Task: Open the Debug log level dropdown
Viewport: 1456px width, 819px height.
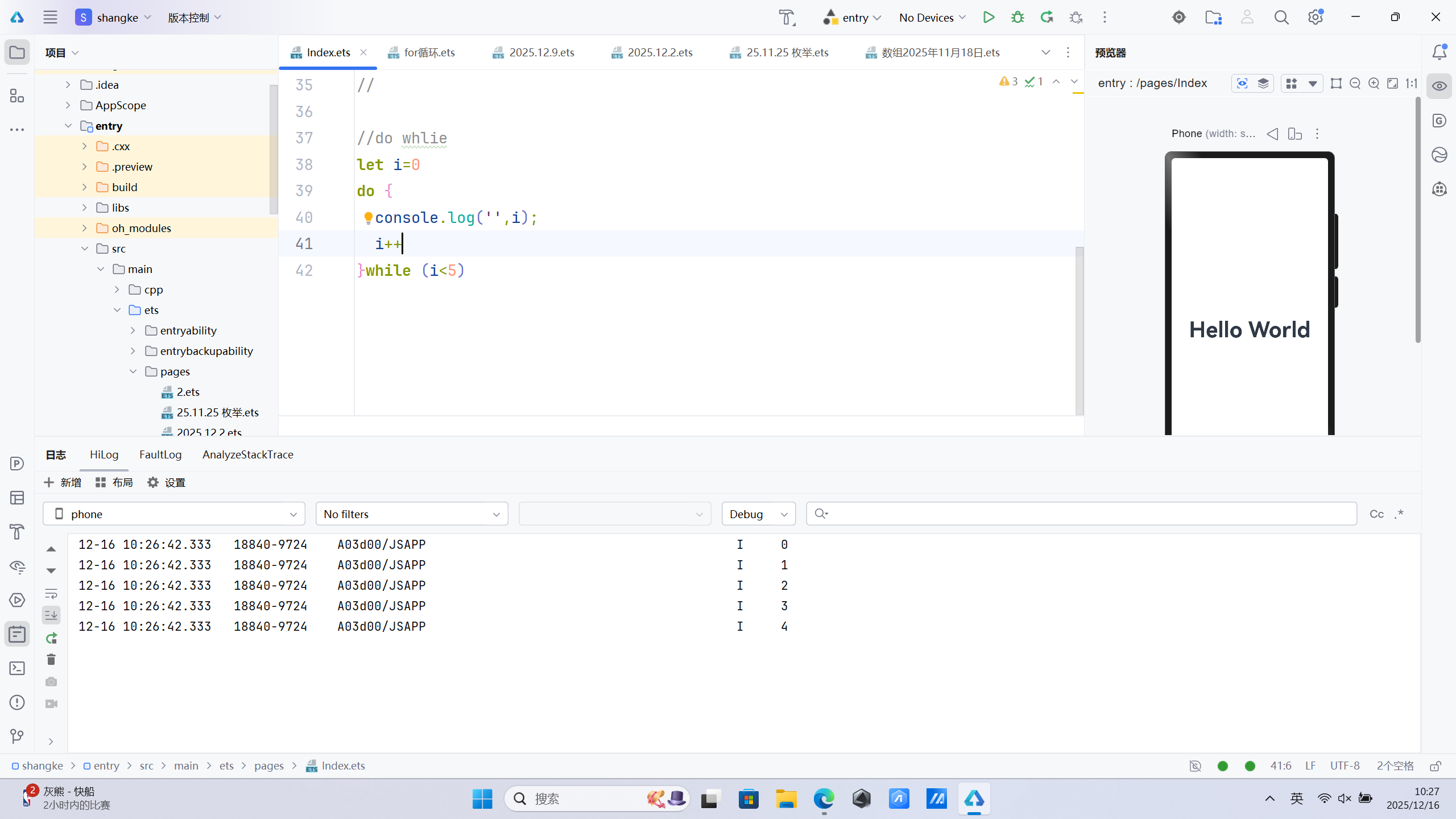Action: click(758, 514)
